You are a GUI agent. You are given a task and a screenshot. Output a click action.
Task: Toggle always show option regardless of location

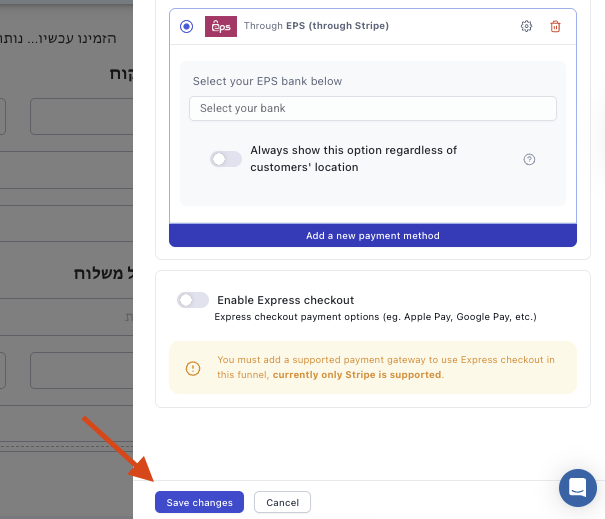(225, 159)
